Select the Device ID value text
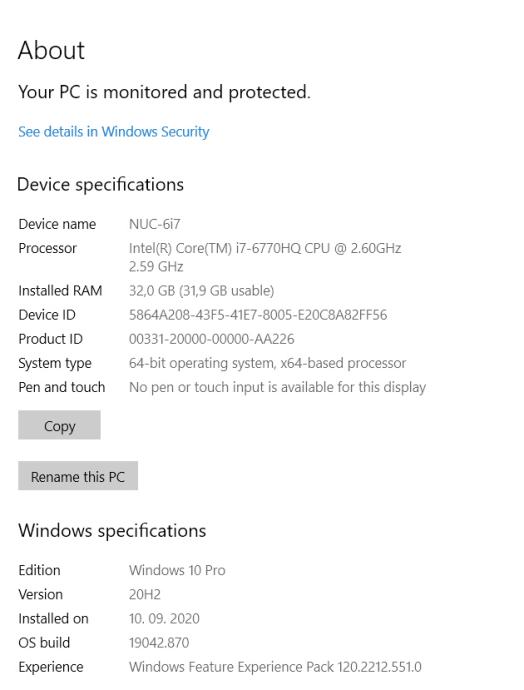The image size is (524, 690). point(258,315)
